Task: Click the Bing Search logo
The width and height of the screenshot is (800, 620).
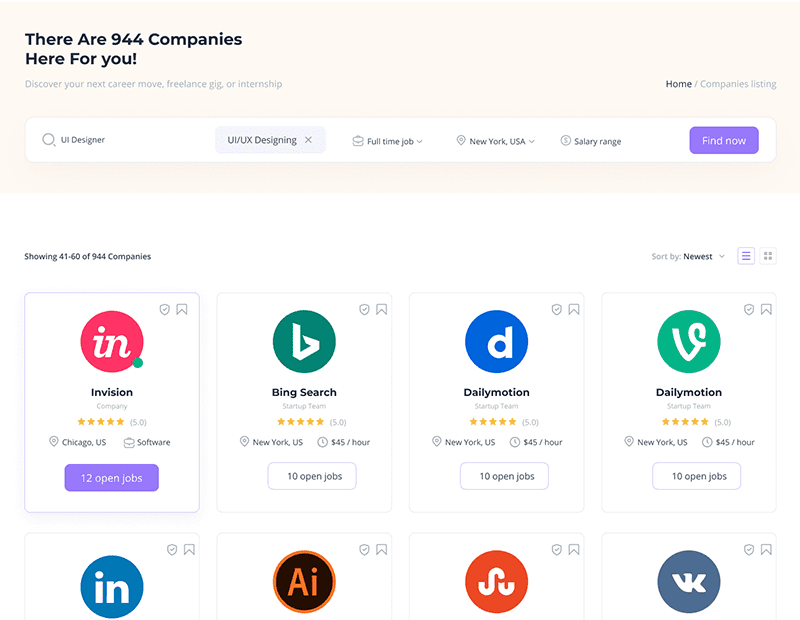Action: (x=304, y=341)
